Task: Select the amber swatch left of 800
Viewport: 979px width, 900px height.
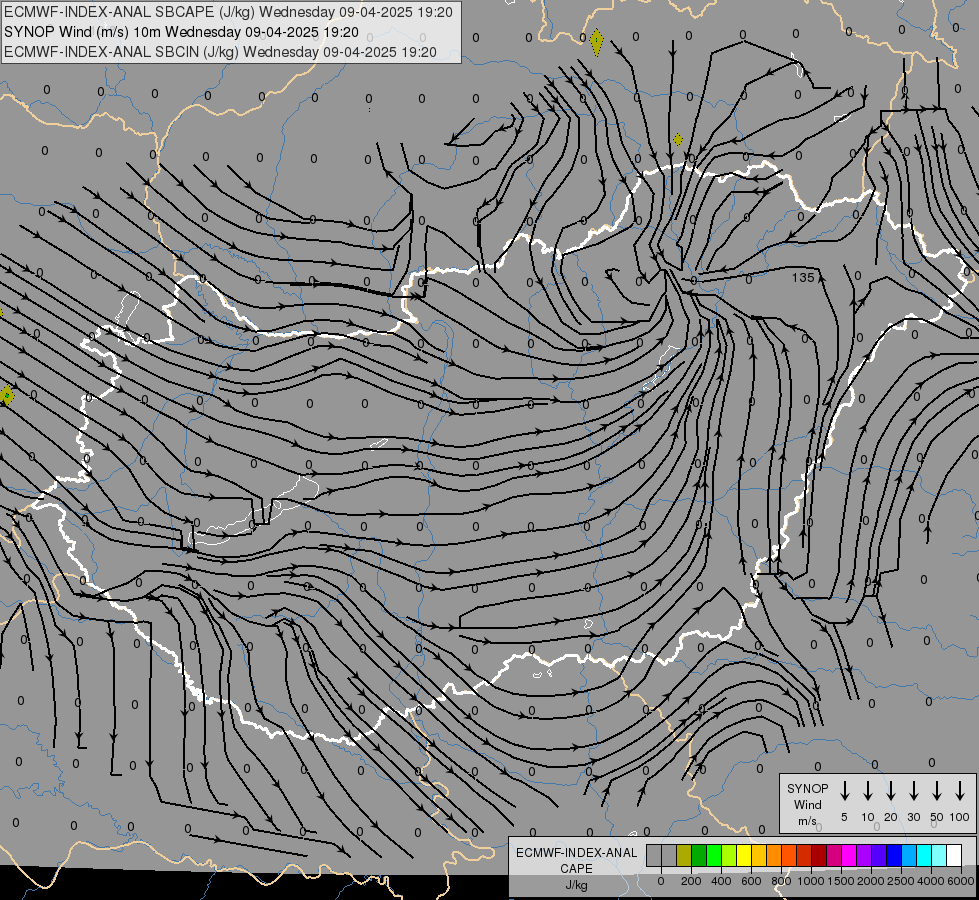Action: 759,855
